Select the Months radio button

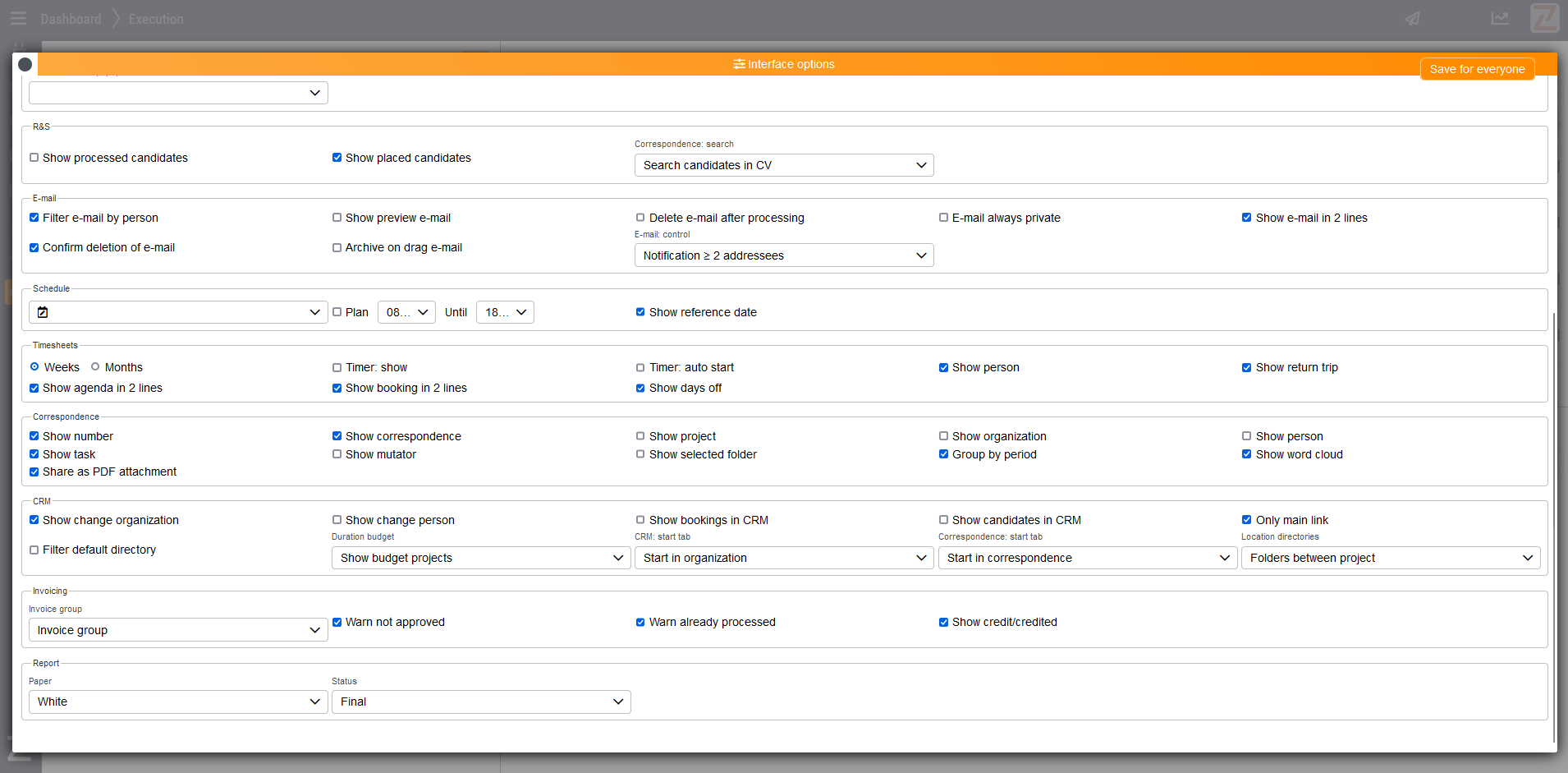95,367
